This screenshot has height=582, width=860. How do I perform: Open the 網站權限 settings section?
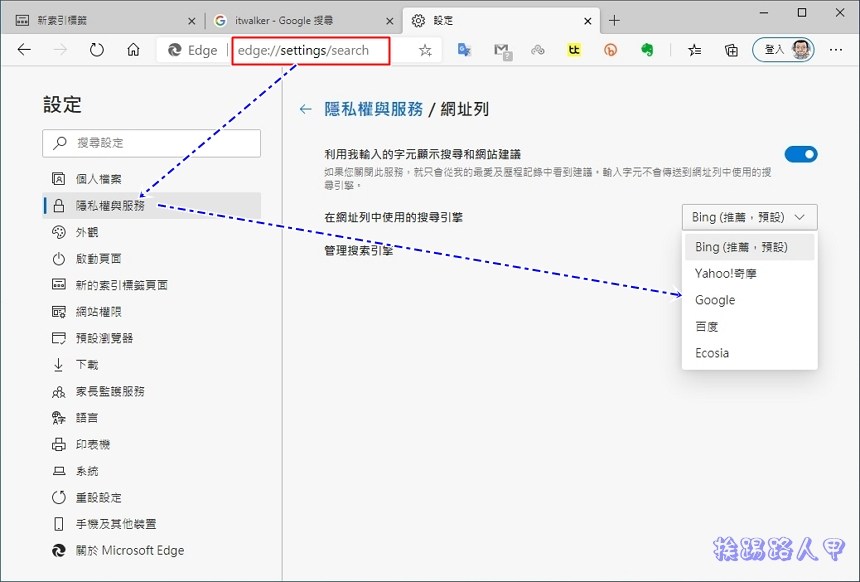tap(100, 311)
